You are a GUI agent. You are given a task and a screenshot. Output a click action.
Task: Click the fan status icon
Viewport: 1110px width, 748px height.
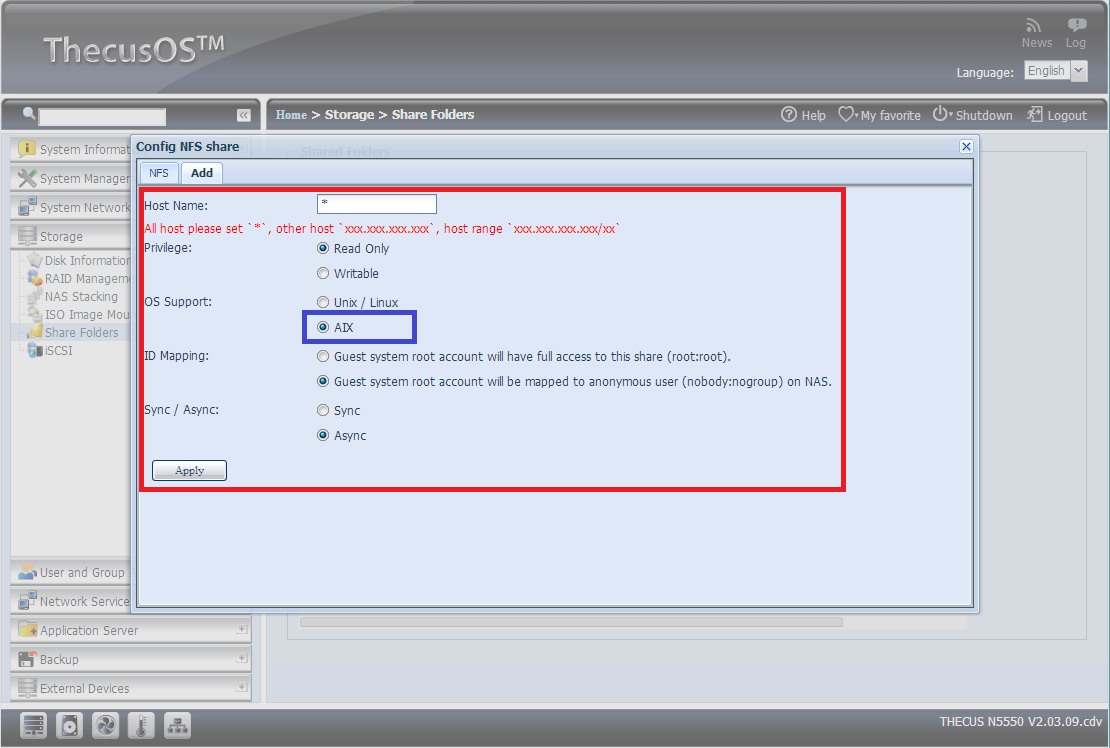106,725
